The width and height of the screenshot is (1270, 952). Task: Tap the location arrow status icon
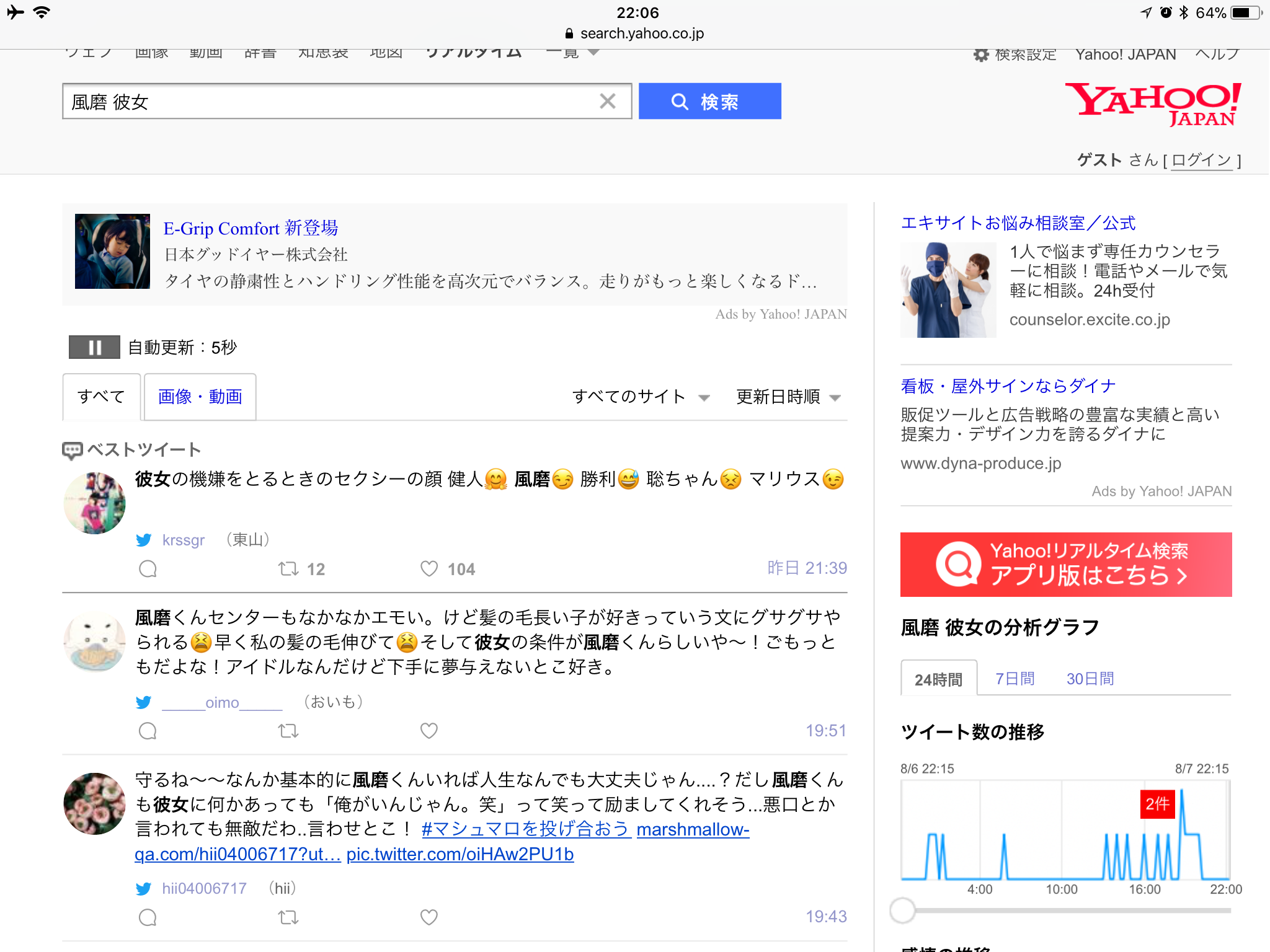pos(1146,12)
